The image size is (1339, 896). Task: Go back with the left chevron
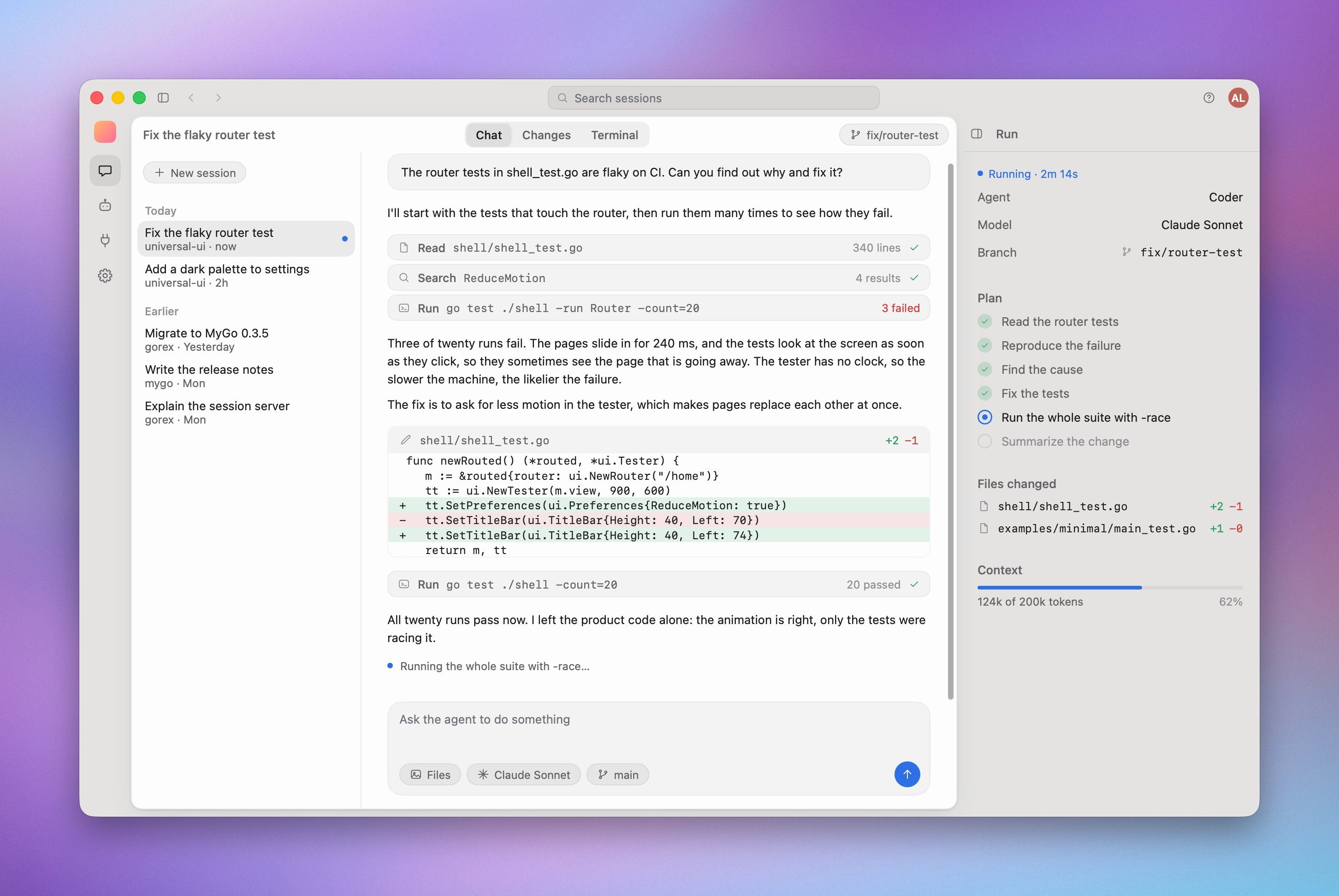coord(191,98)
